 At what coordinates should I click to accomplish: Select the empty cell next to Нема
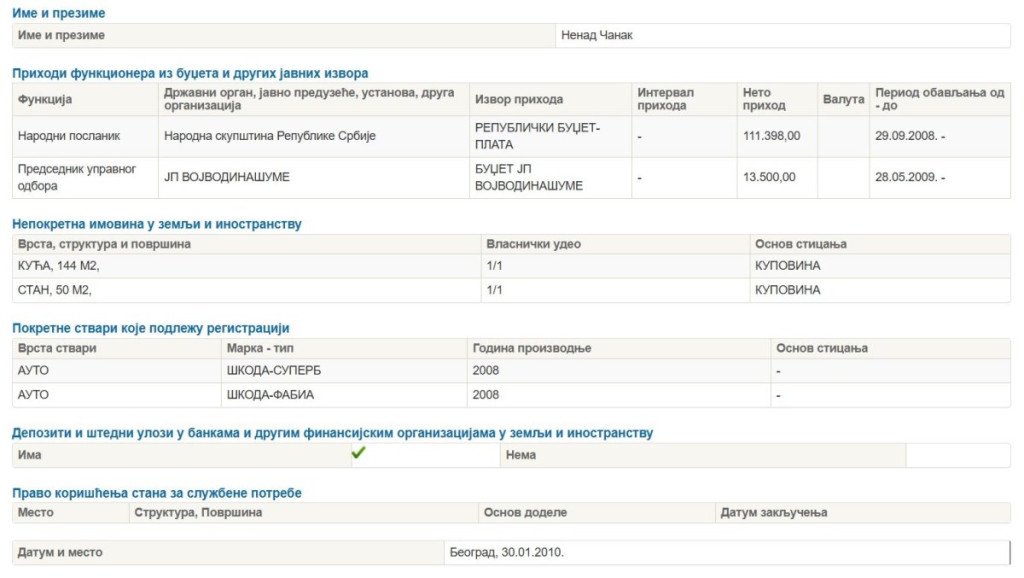pos(957,455)
